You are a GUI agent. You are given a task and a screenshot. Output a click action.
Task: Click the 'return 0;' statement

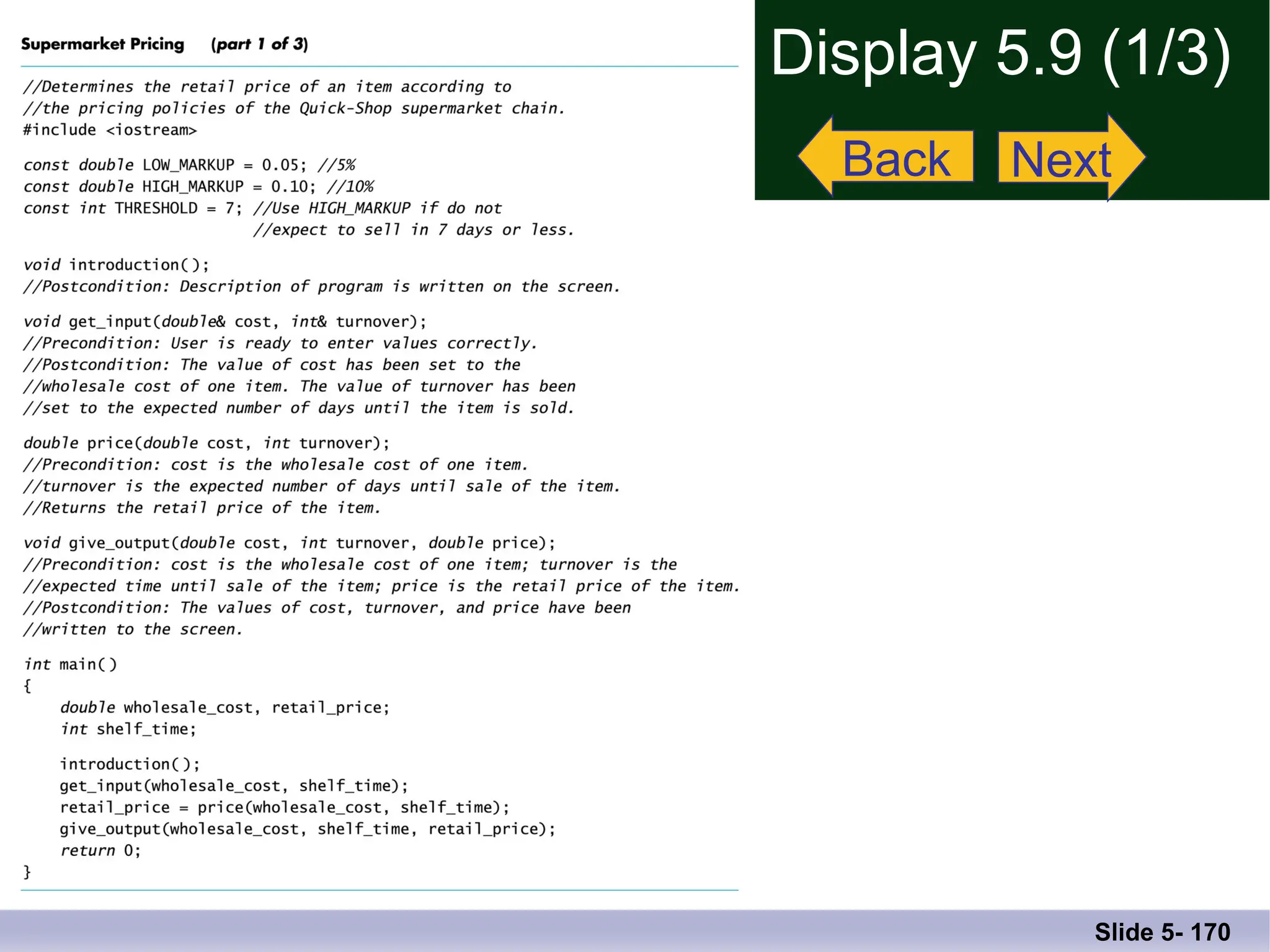(100, 850)
